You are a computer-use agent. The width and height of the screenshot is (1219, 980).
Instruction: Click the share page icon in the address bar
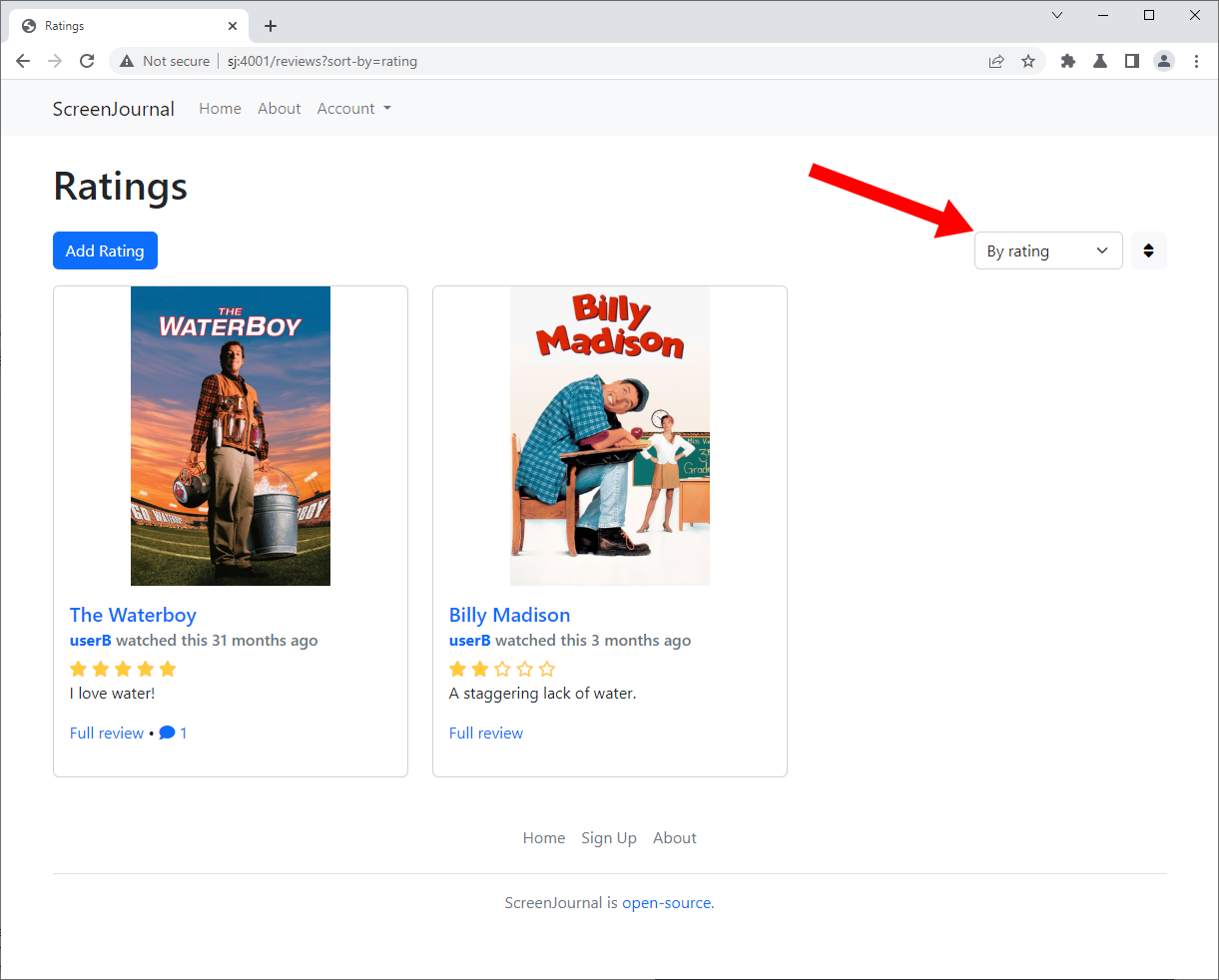pyautogui.click(x=996, y=61)
